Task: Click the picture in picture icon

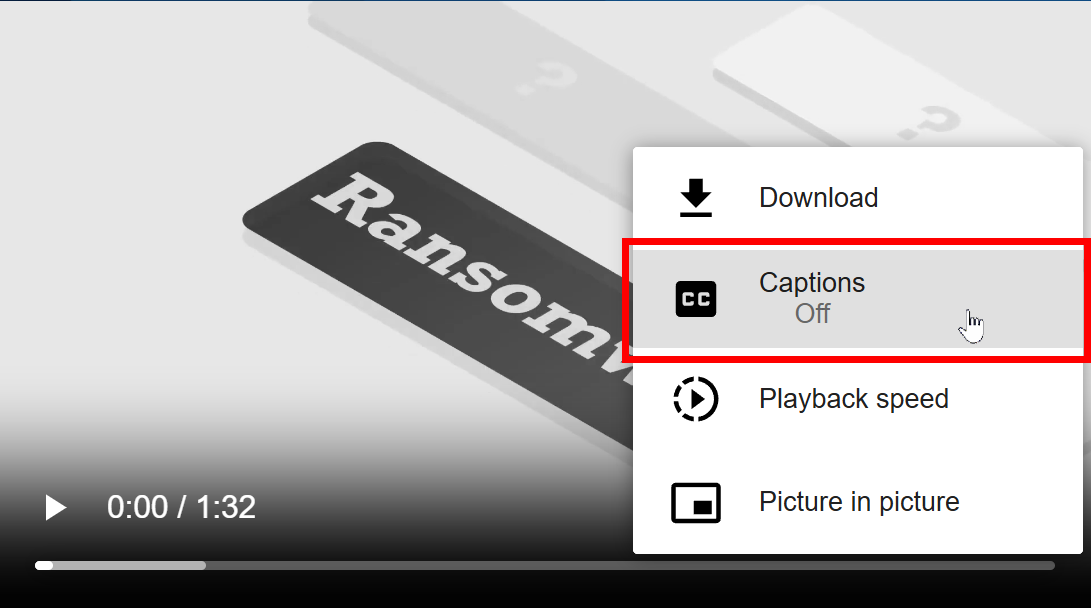Action: click(x=696, y=502)
